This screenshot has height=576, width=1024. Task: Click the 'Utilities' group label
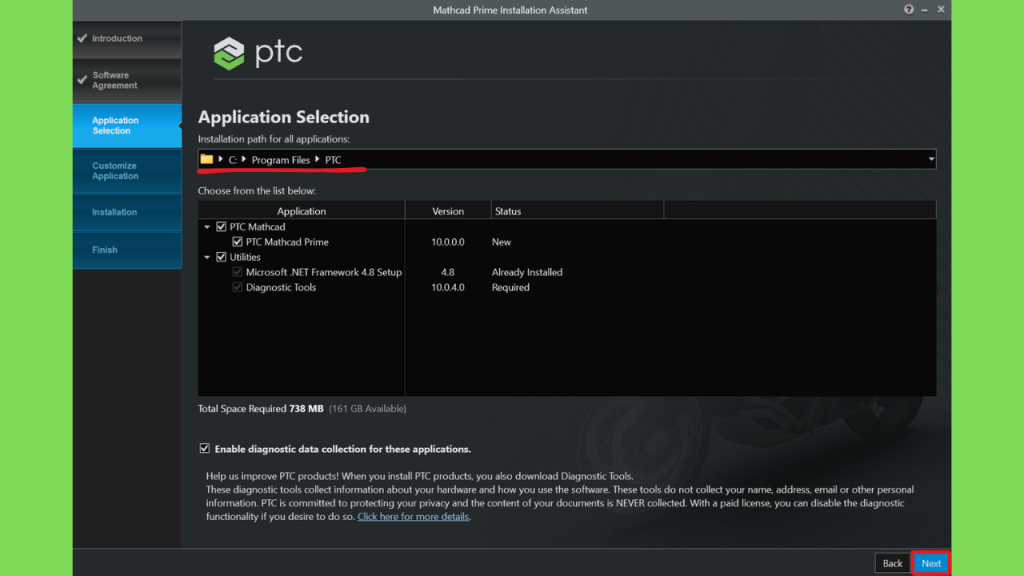(x=245, y=257)
